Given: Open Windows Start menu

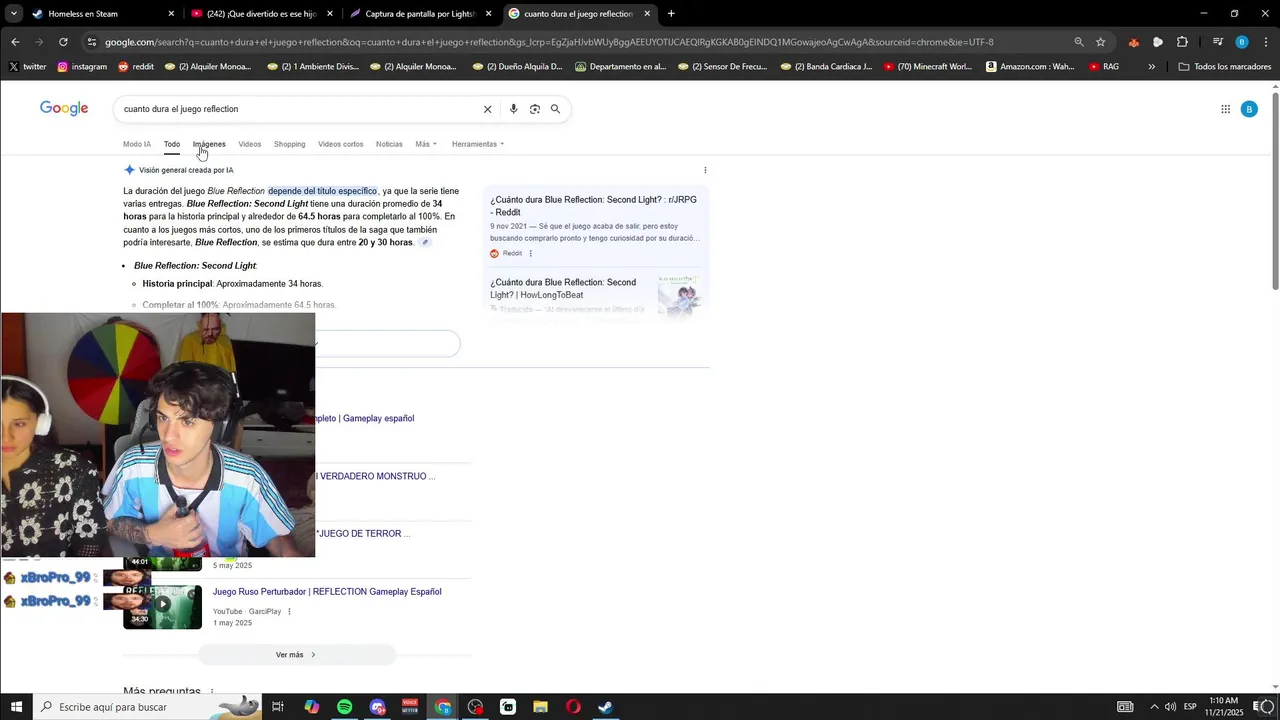Looking at the screenshot, I should 16,707.
